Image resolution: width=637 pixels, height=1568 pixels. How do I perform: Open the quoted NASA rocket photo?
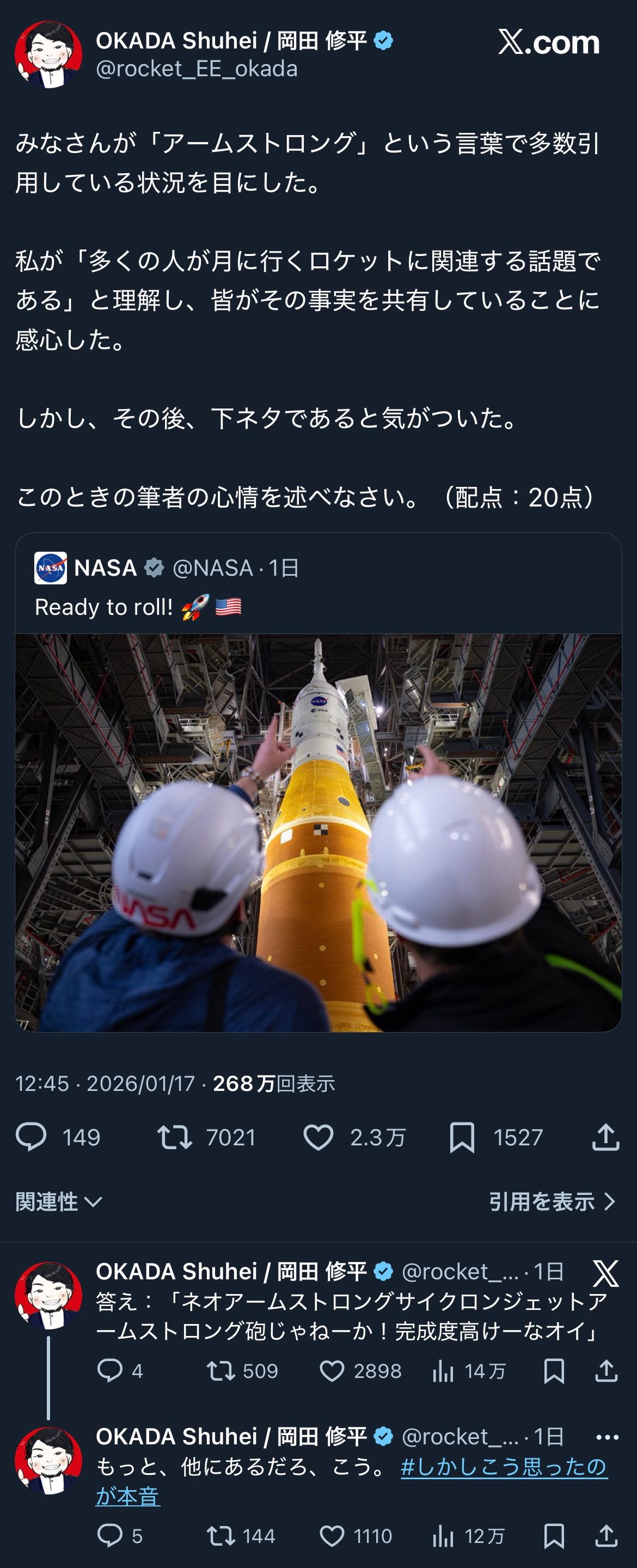[x=318, y=833]
